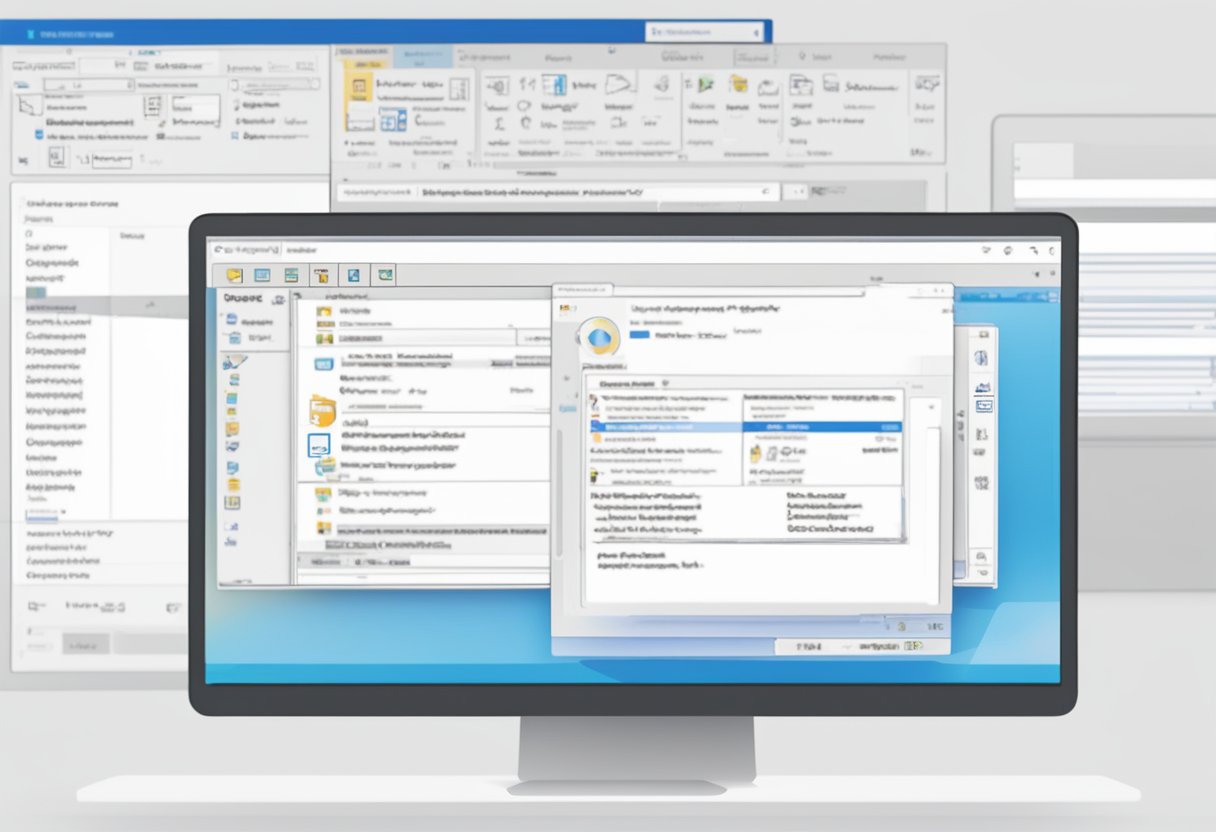Click the last green icon in monitor toolbar
This screenshot has height=832, width=1216.
point(384,275)
